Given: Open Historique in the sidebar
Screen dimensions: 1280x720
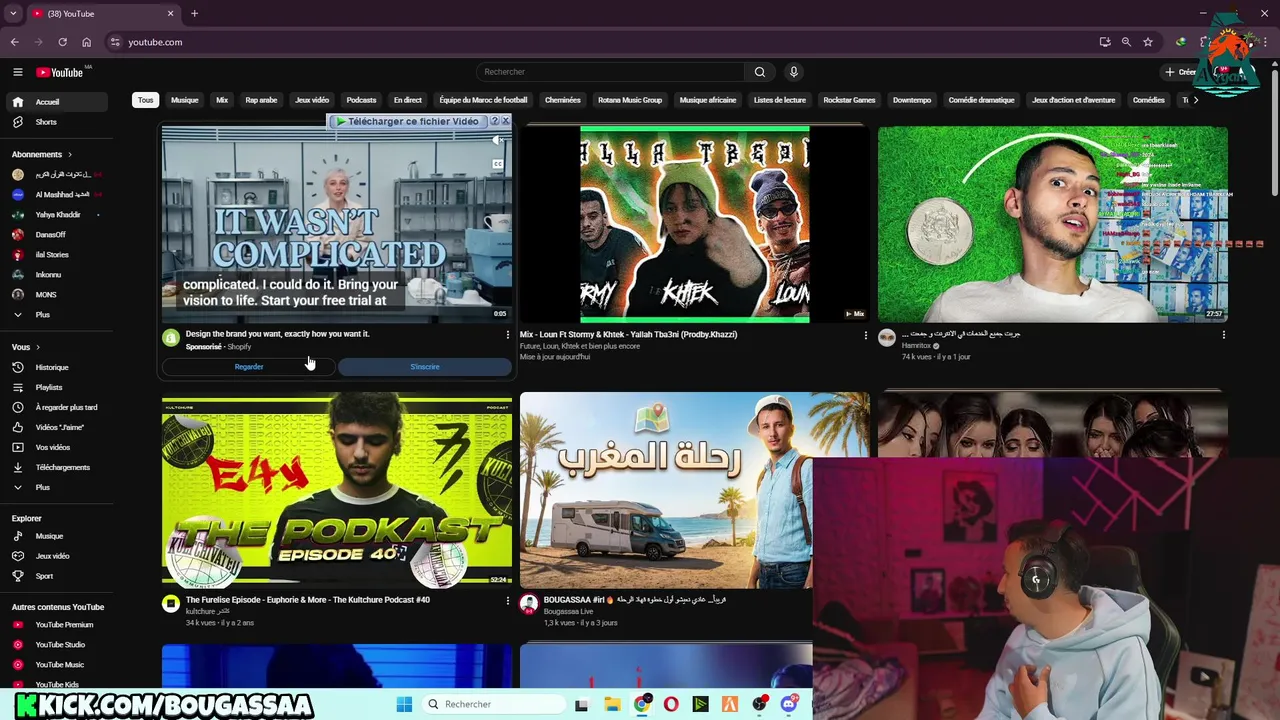Looking at the screenshot, I should pyautogui.click(x=56, y=367).
